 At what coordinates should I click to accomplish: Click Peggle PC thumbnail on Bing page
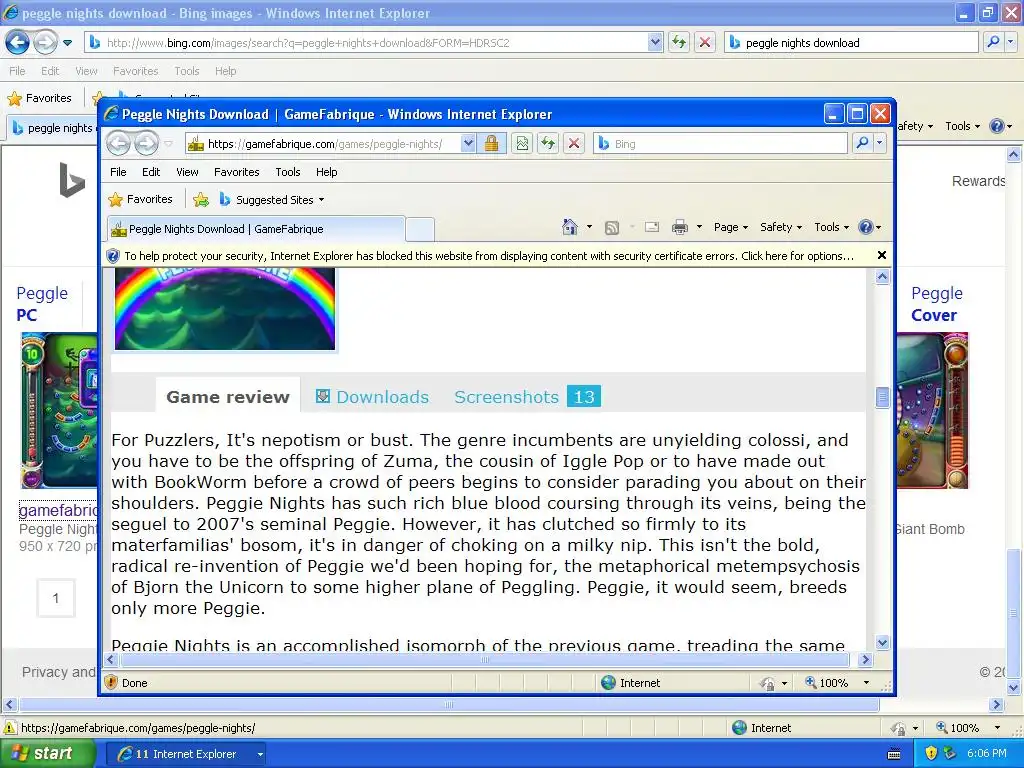[x=59, y=410]
